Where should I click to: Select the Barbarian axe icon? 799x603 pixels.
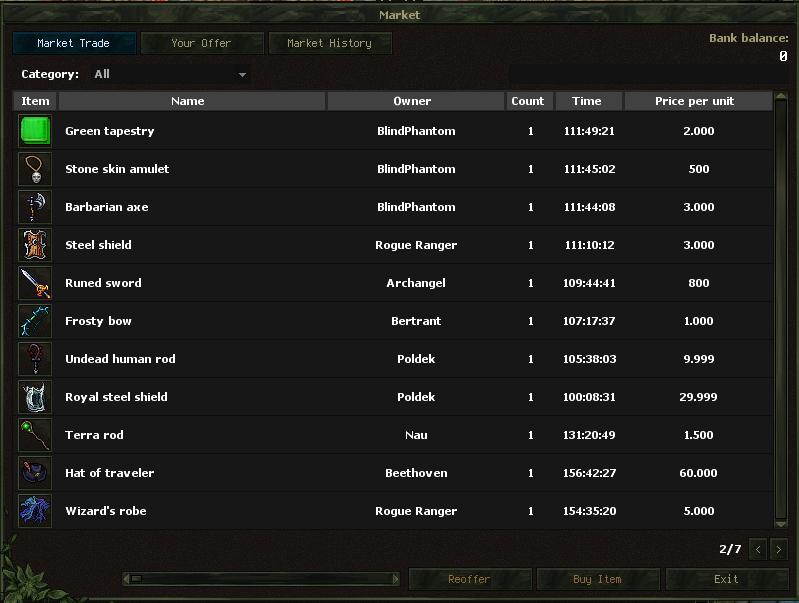[x=35, y=207]
